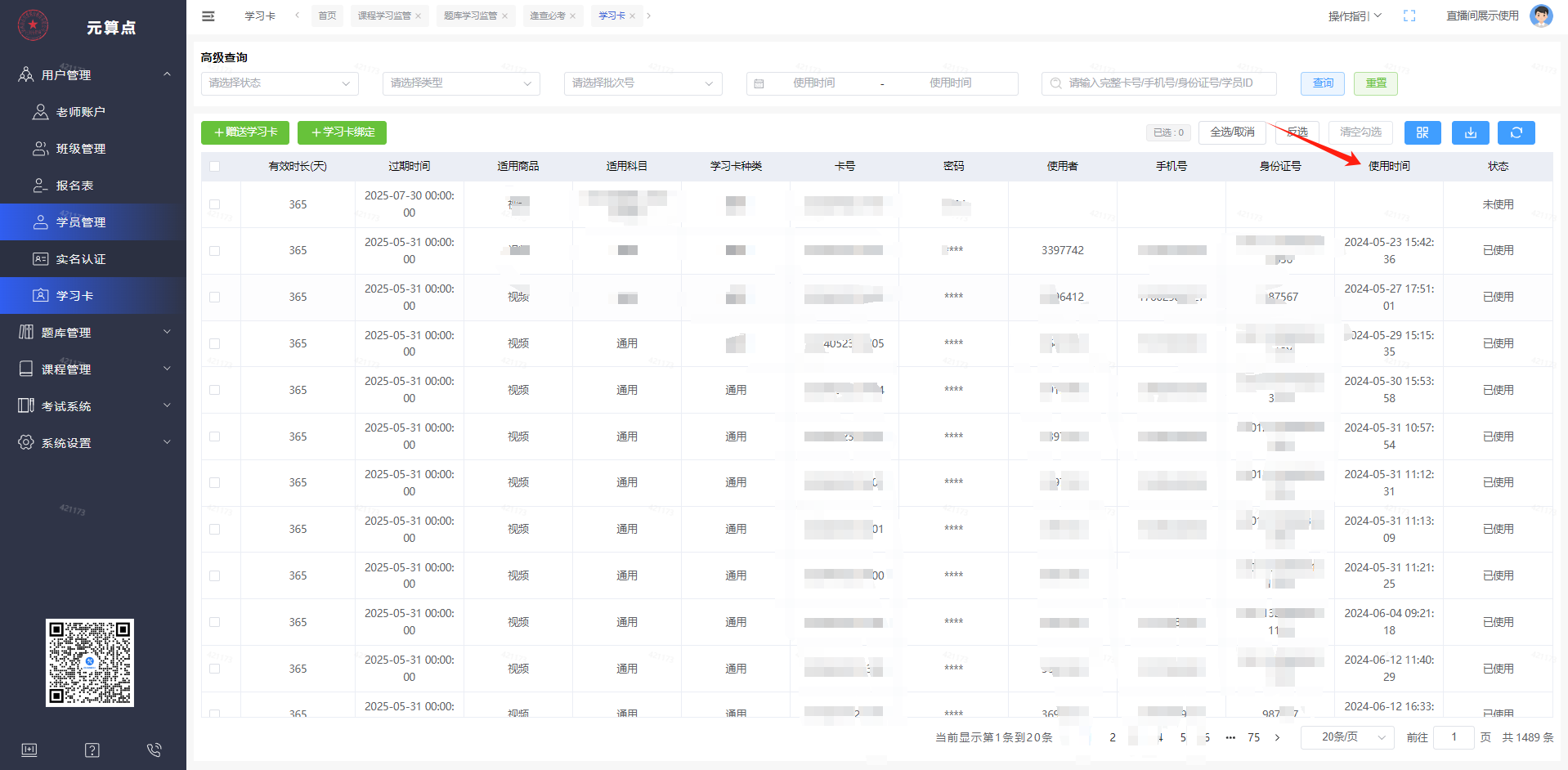Check the row expiring 2025-07-30

214,204
